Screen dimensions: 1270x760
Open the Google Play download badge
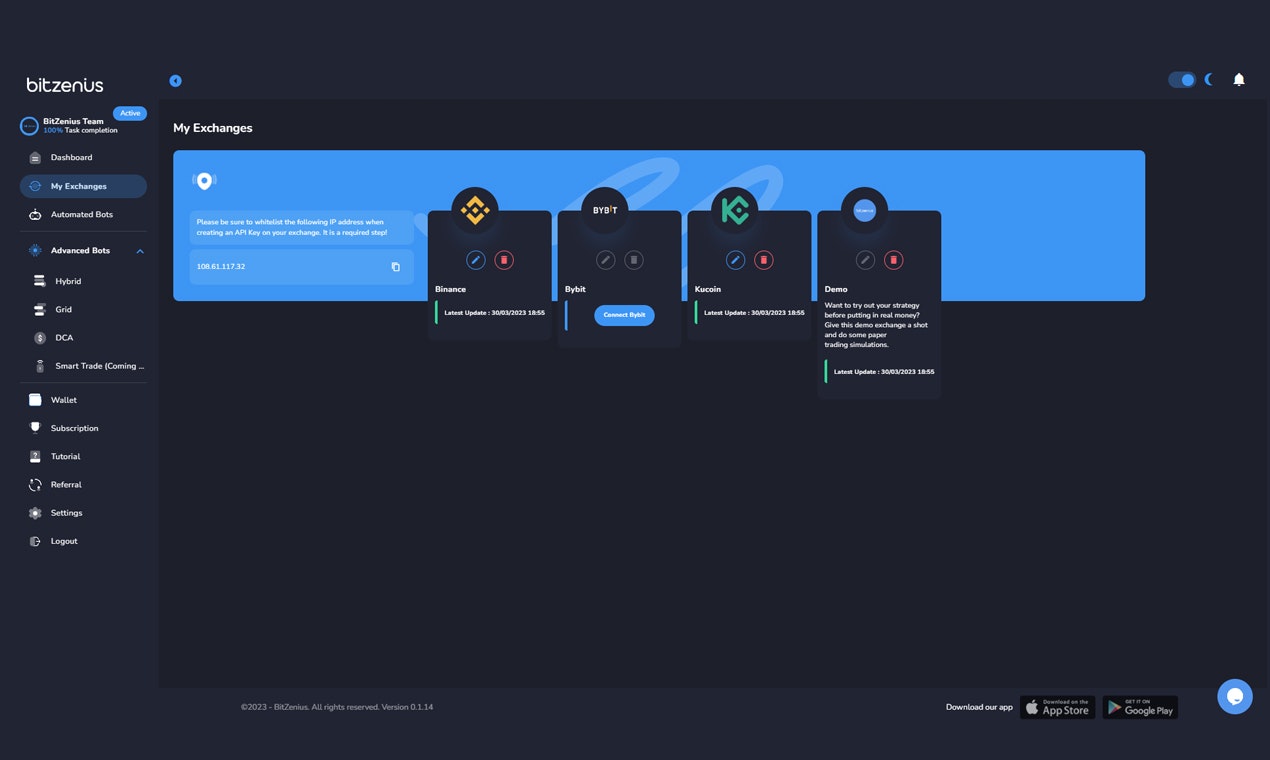[1140, 707]
